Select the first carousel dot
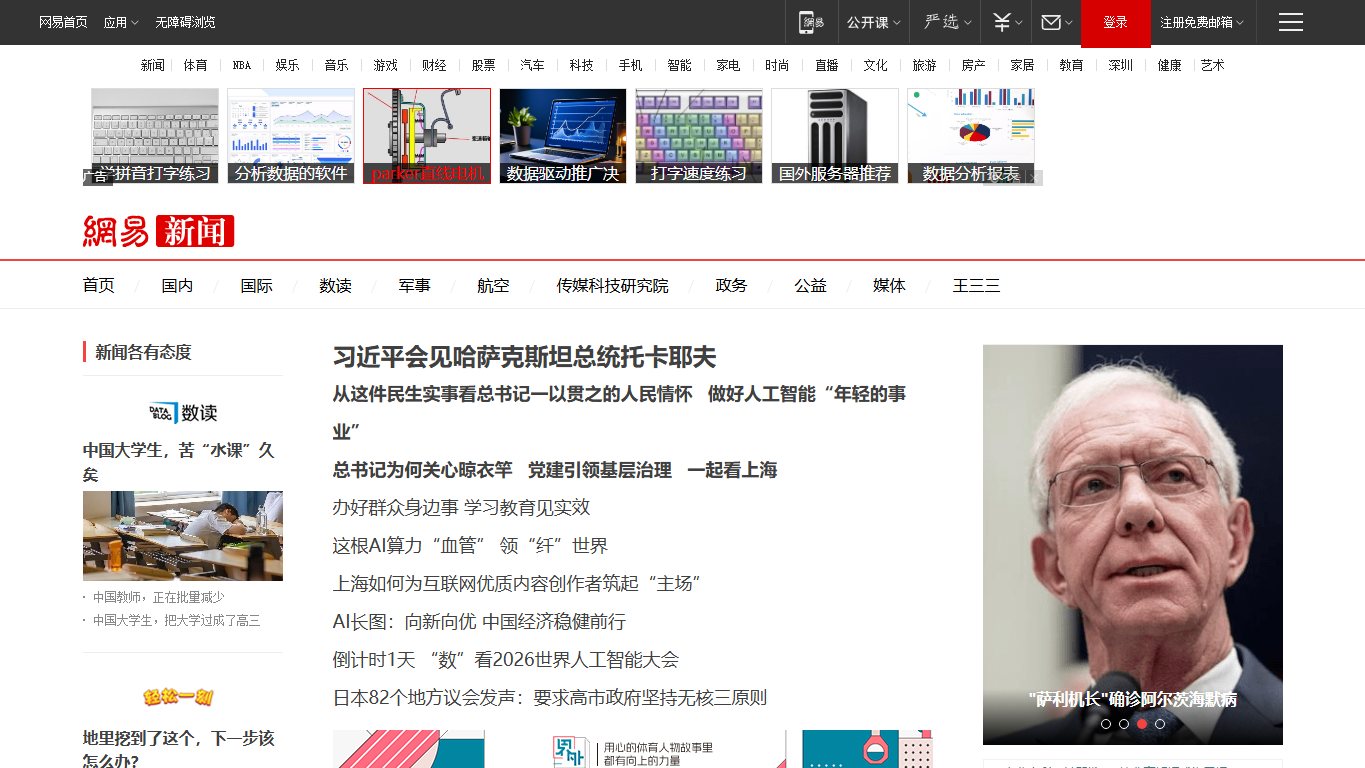The height and width of the screenshot is (768, 1365). [1106, 723]
